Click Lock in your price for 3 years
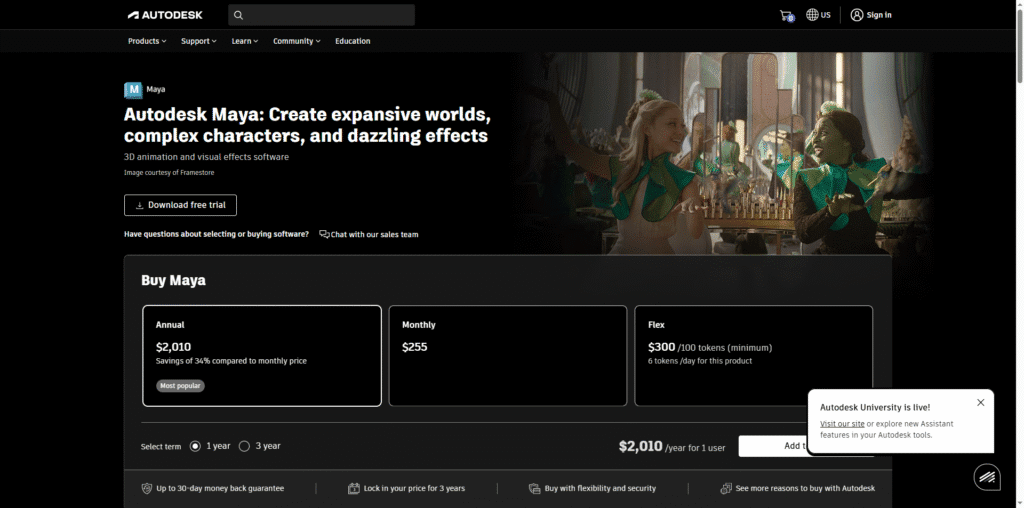This screenshot has width=1024, height=508. [414, 488]
